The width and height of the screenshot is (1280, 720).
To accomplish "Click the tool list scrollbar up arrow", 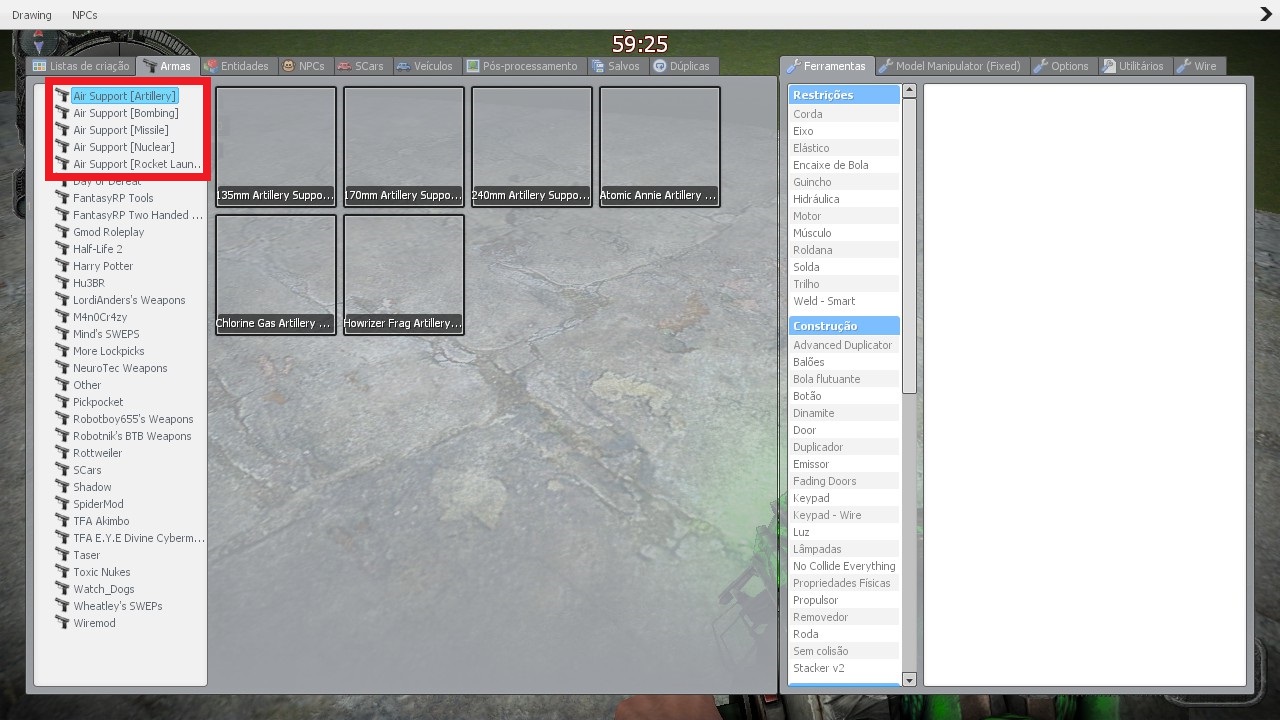I will pyautogui.click(x=909, y=90).
